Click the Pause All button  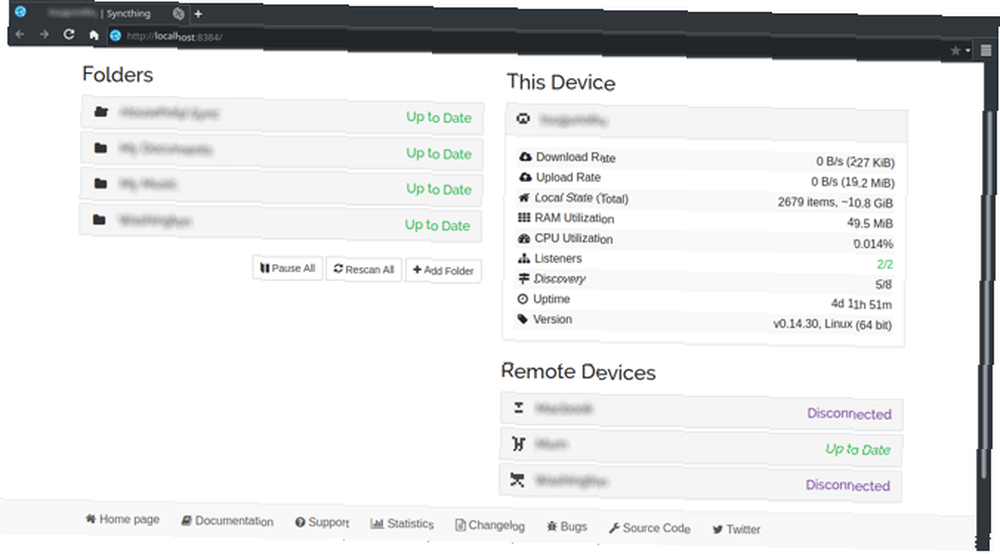(288, 268)
